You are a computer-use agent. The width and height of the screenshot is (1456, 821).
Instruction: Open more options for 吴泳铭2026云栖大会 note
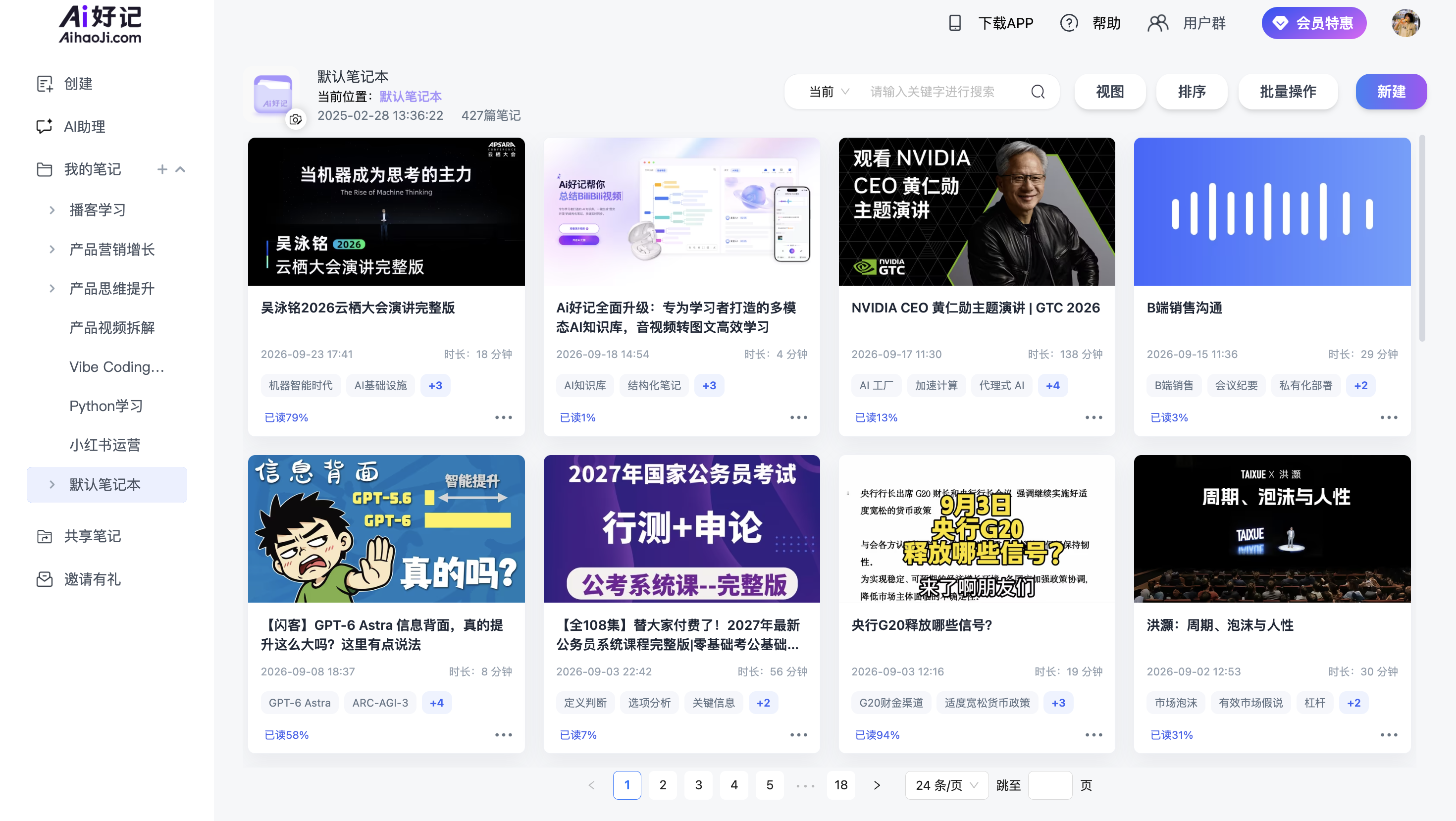tap(503, 417)
